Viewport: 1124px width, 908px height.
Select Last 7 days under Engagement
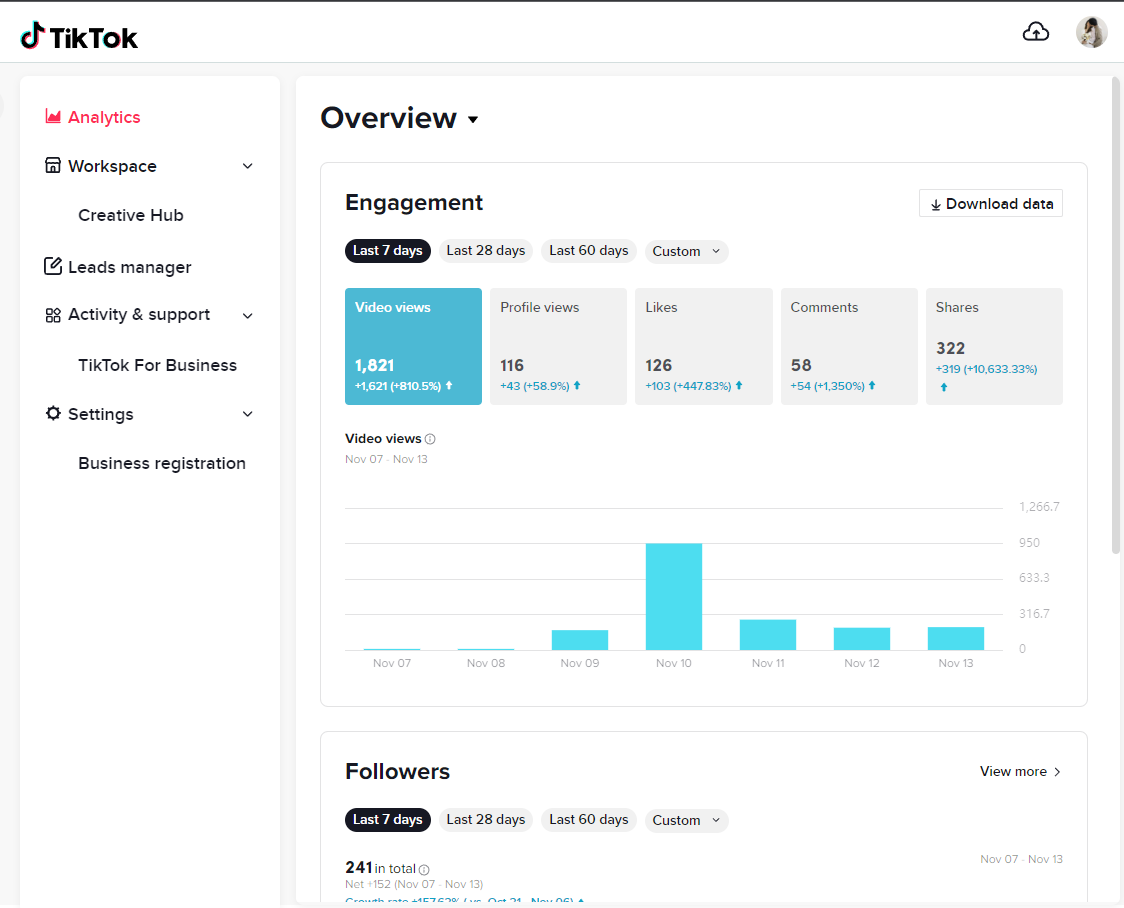tap(388, 251)
